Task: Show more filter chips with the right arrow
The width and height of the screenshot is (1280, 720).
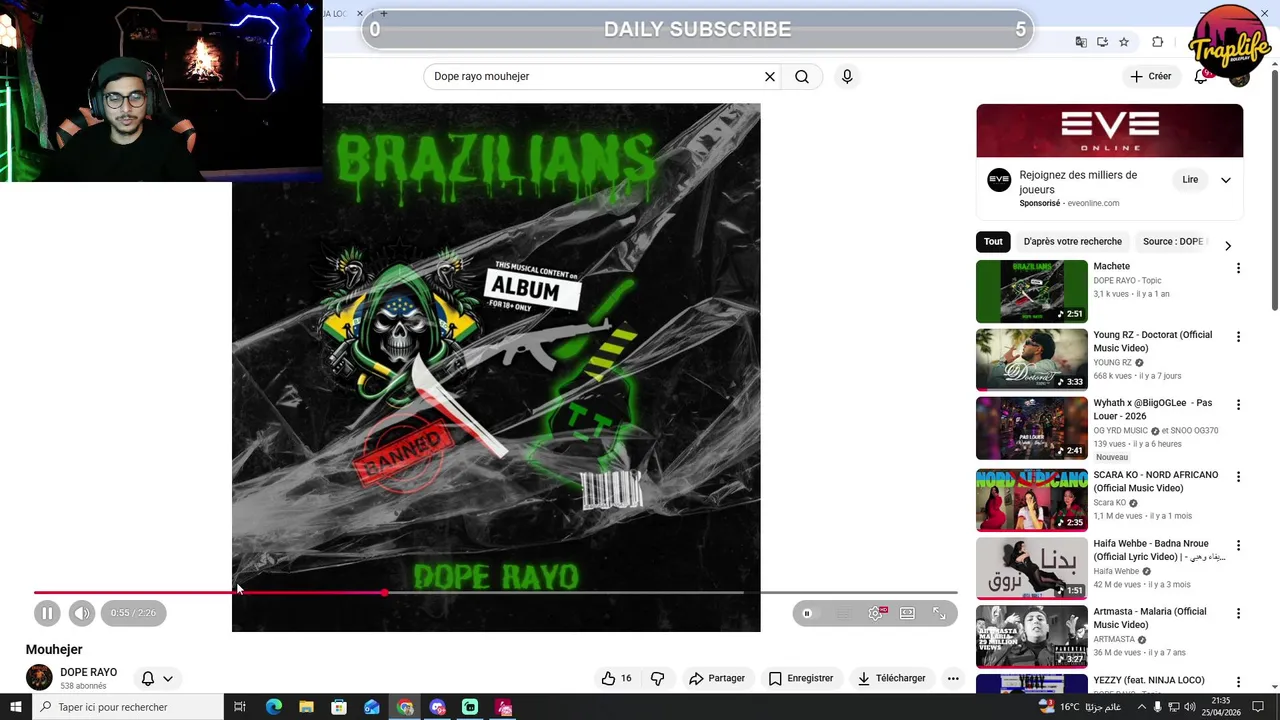Action: (1228, 246)
